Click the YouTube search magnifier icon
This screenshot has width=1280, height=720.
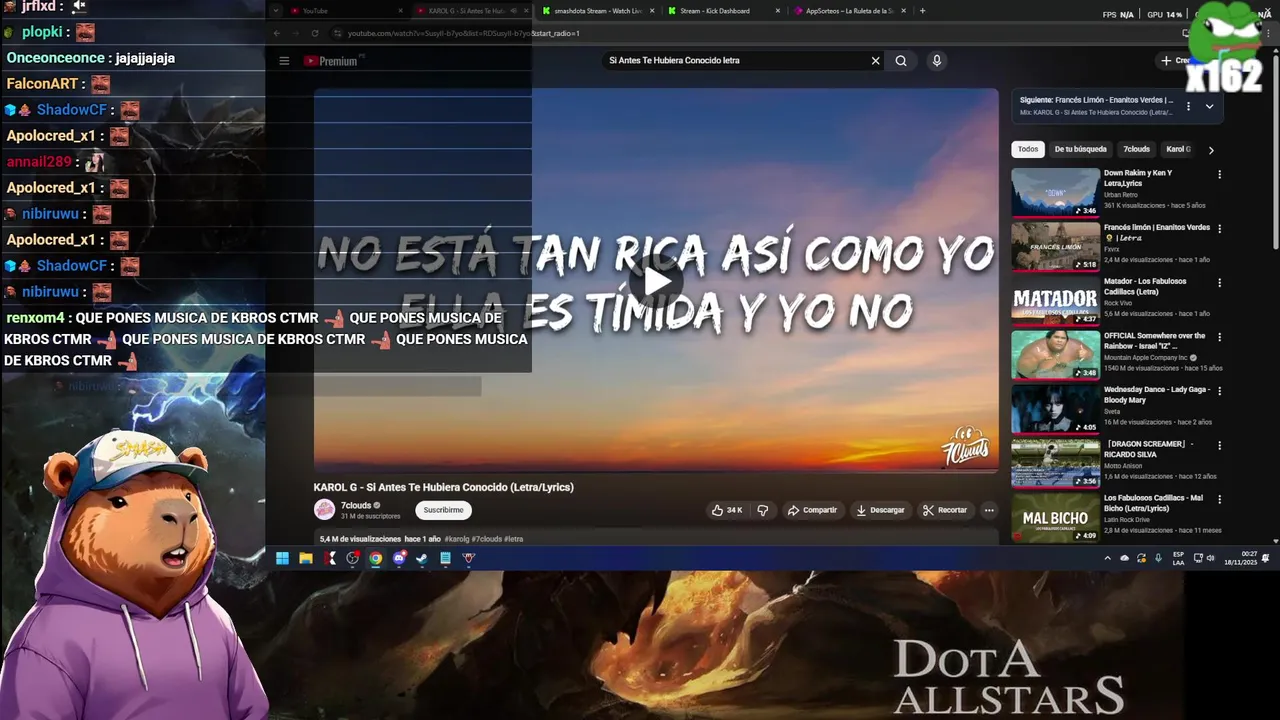(901, 61)
